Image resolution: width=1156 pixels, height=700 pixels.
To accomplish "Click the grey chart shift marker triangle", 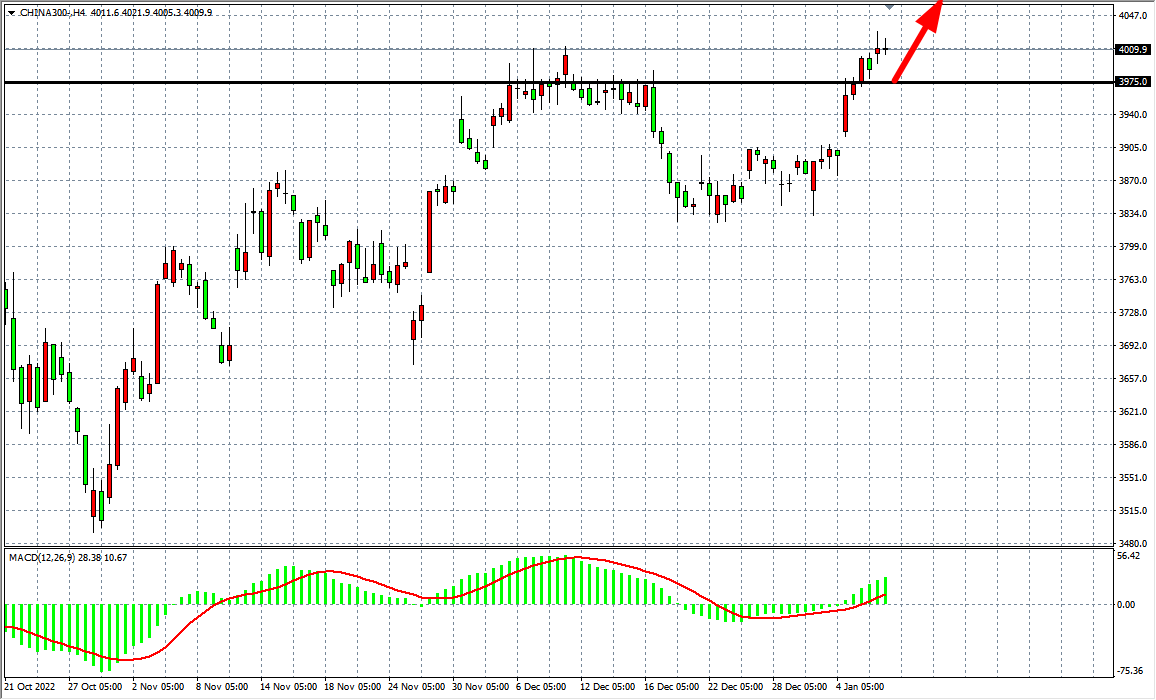I will [890, 7].
